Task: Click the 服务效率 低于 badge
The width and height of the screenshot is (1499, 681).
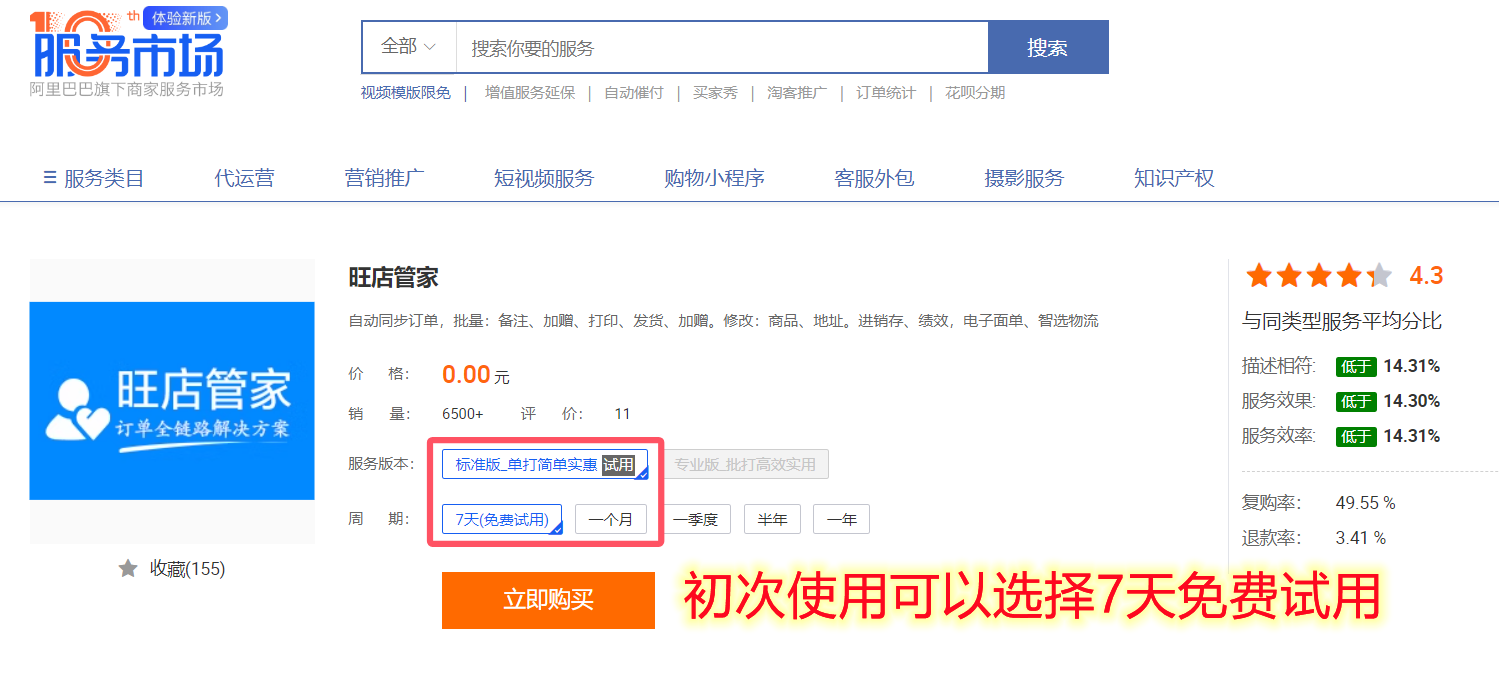Action: click(1356, 436)
